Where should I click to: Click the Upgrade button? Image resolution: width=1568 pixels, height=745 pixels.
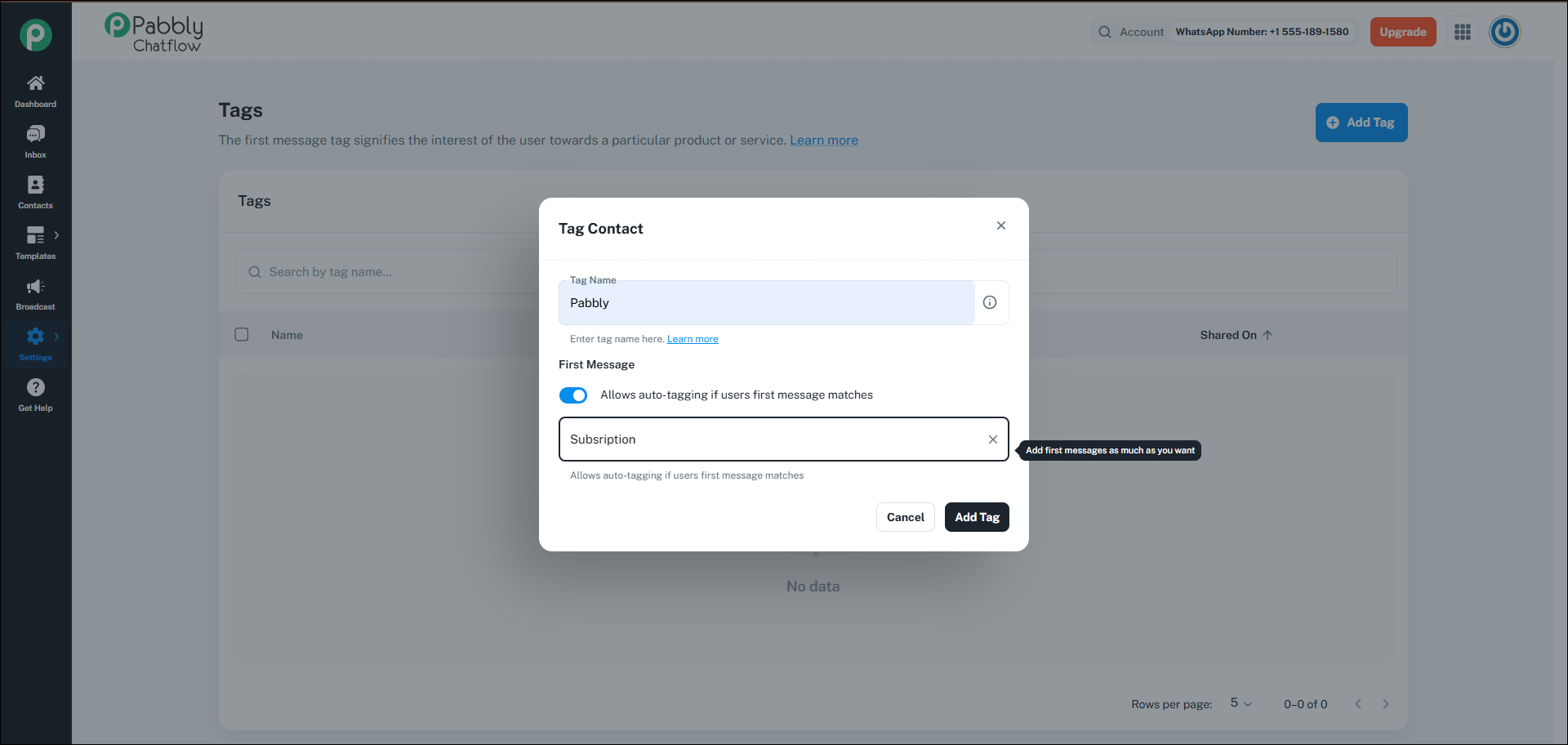[x=1403, y=32]
